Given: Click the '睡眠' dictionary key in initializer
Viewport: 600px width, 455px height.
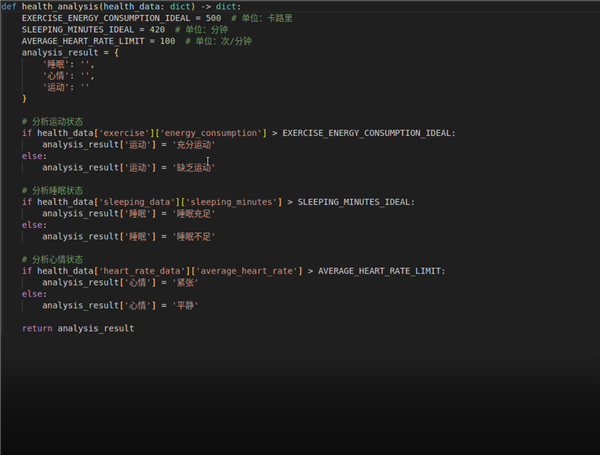Looking at the screenshot, I should (x=56, y=64).
